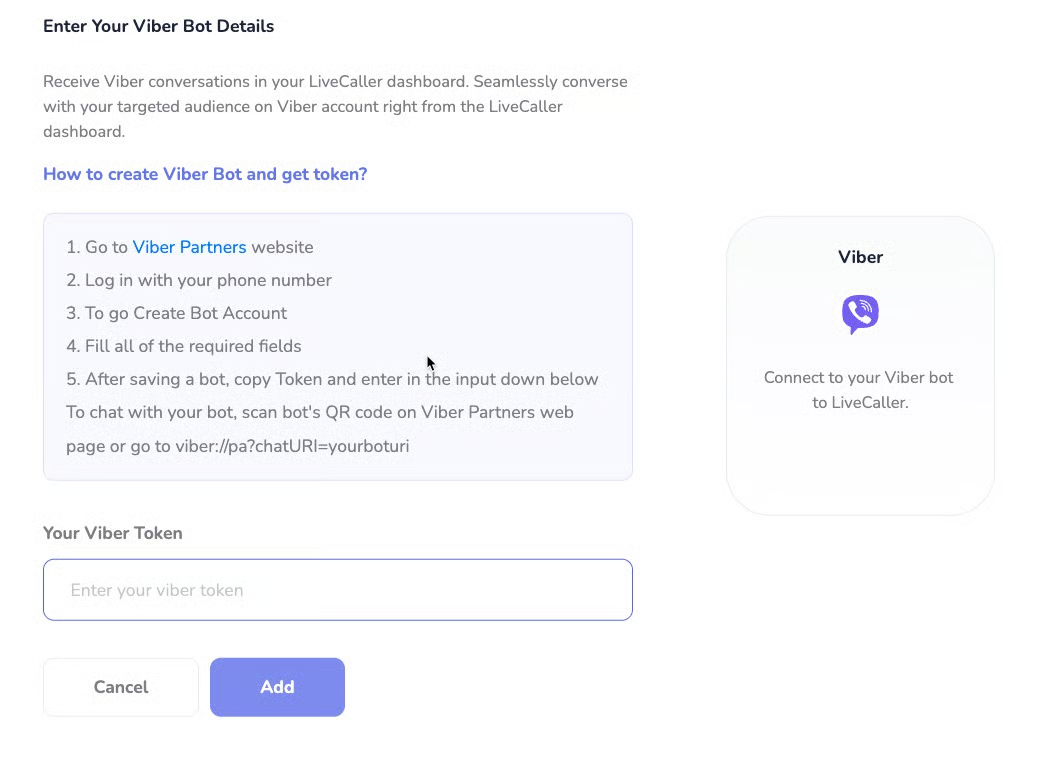Click the purple Viber logo icon
The width and height of the screenshot is (1057, 763).
[860, 314]
